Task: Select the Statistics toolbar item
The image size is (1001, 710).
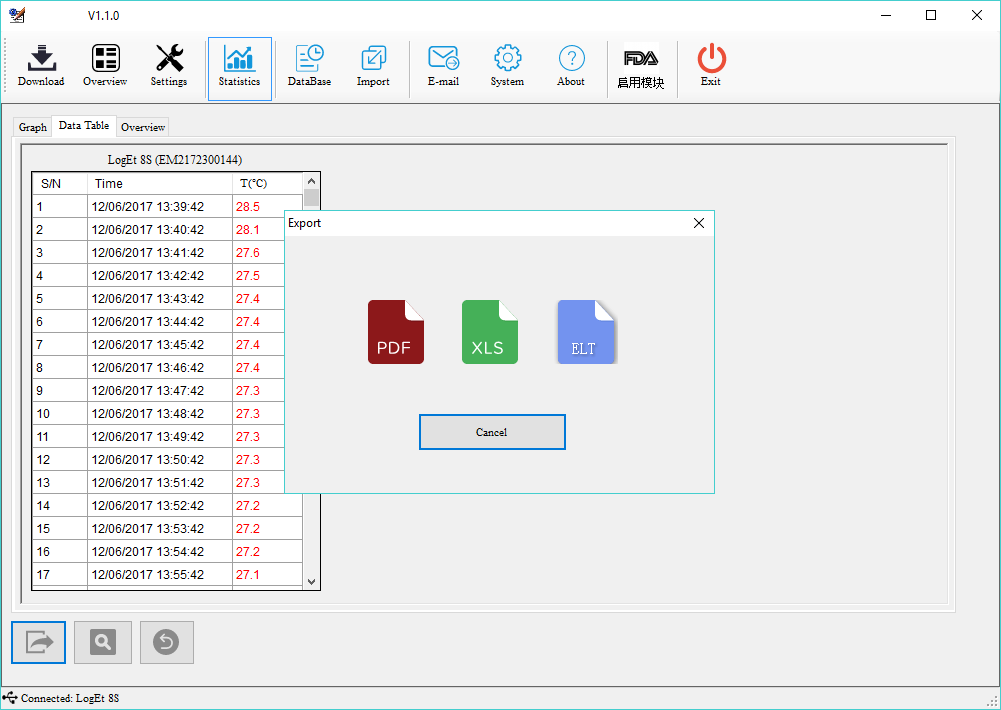Action: (x=239, y=67)
